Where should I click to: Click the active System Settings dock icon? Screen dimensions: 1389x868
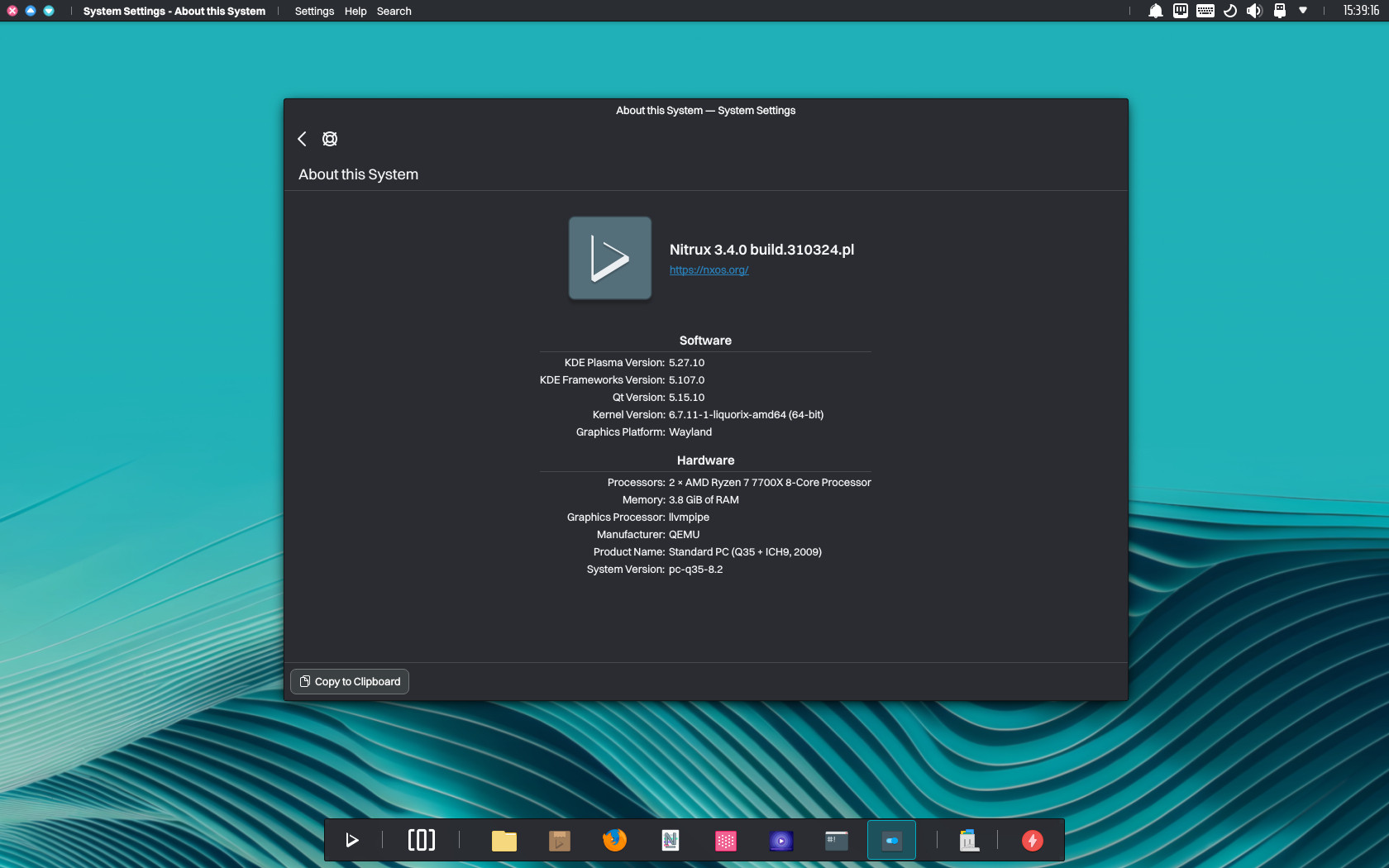(892, 841)
